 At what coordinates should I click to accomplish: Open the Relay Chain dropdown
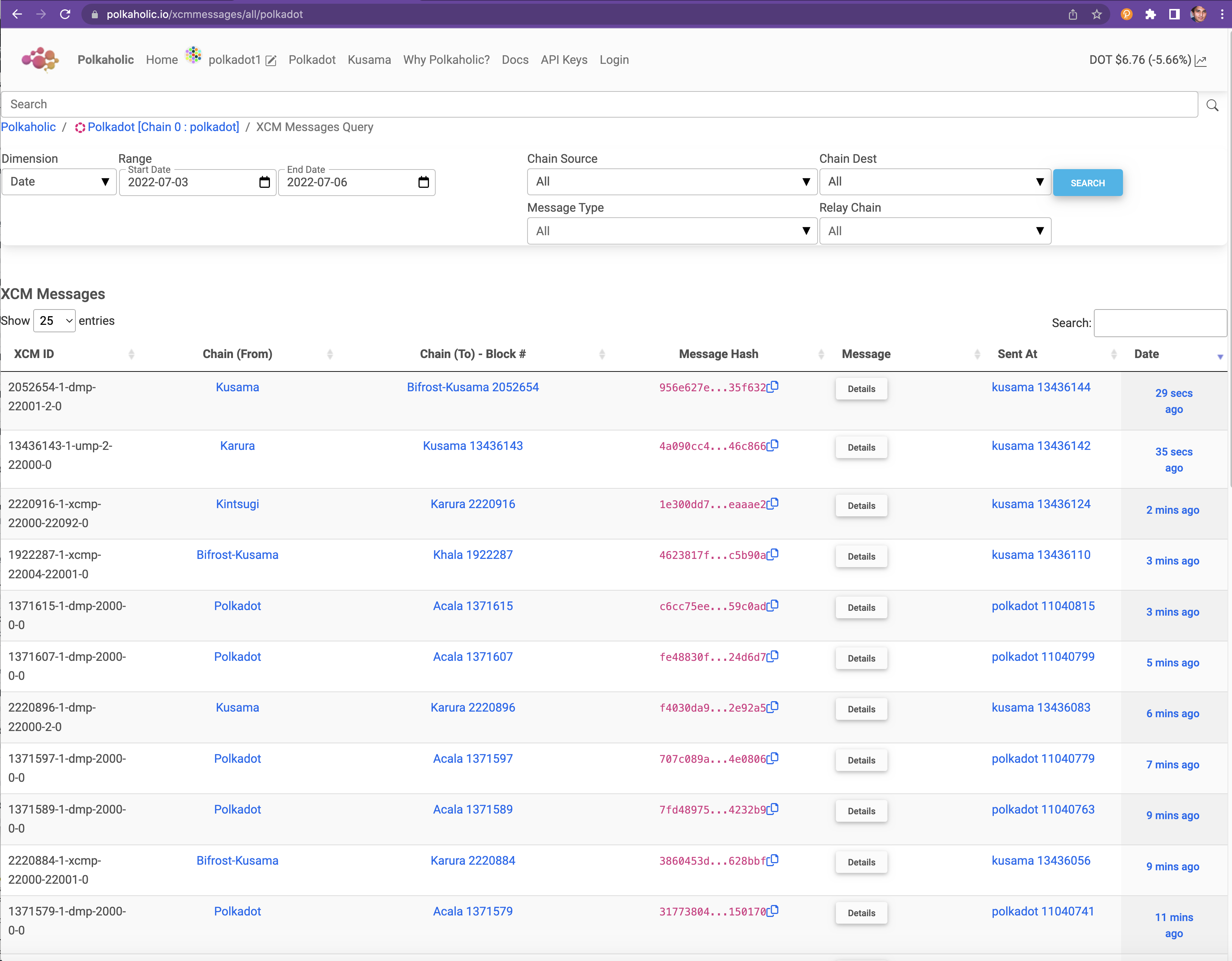[x=935, y=231]
